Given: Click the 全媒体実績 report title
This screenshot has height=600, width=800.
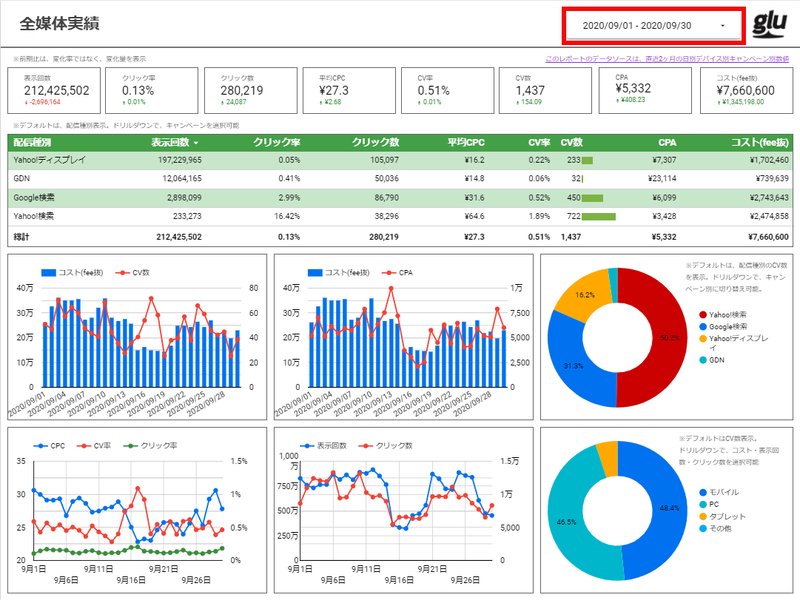Looking at the screenshot, I should point(59,24).
